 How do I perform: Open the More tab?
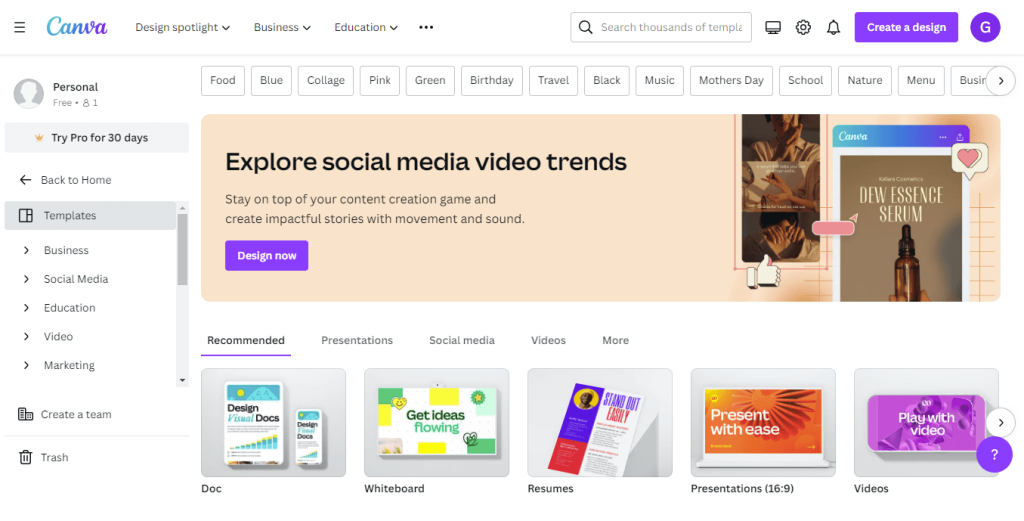pos(615,340)
